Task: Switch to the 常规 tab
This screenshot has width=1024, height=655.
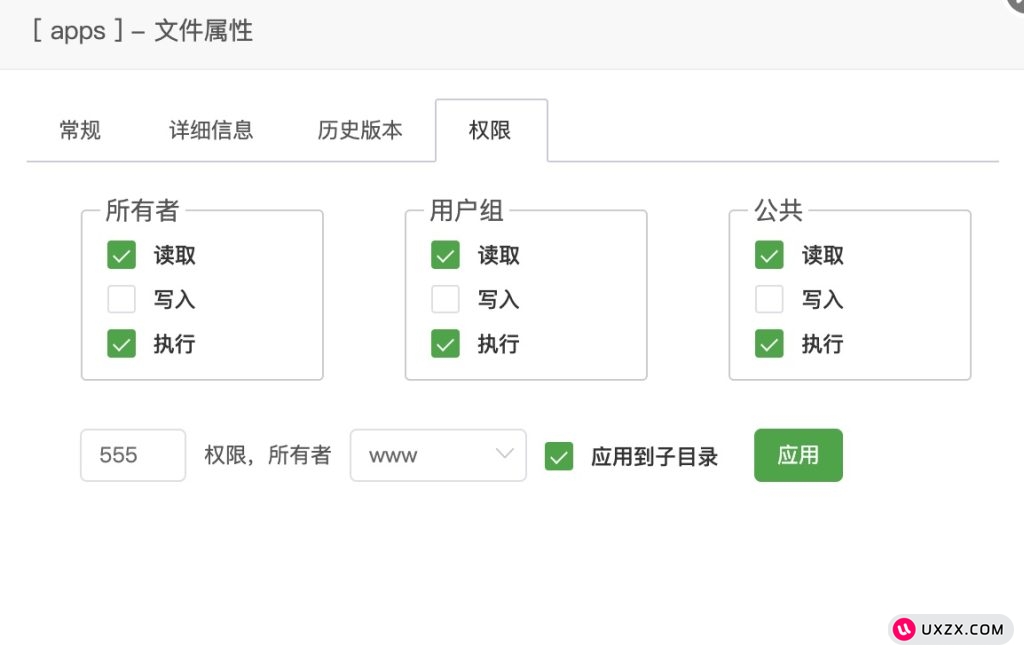Action: tap(80, 130)
